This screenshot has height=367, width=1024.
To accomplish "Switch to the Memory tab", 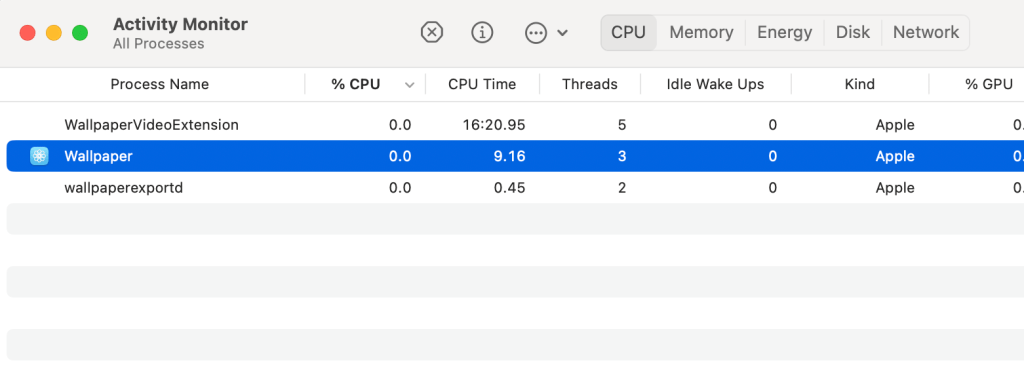I will (701, 33).
